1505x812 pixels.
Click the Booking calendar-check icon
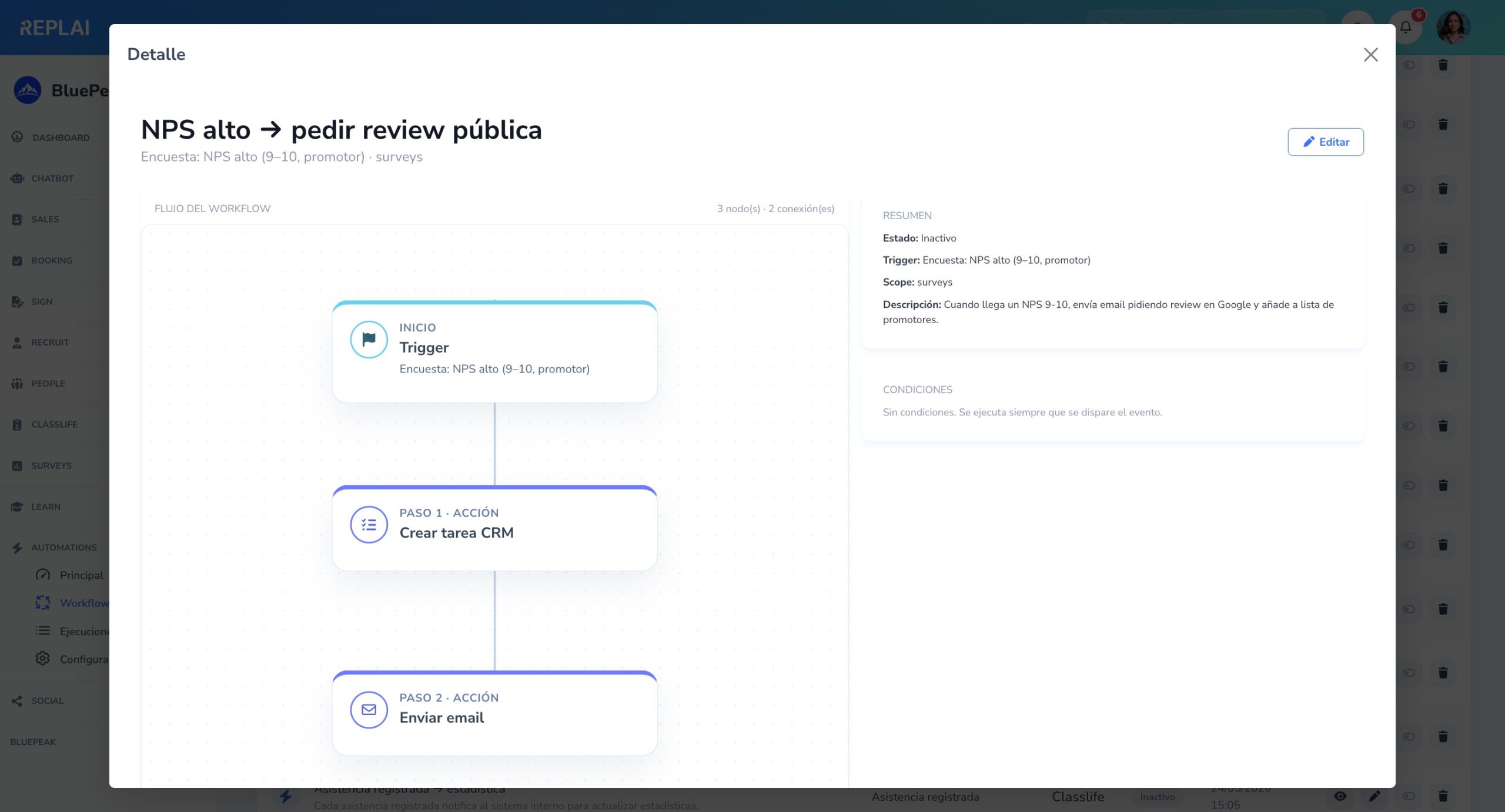[x=17, y=260]
